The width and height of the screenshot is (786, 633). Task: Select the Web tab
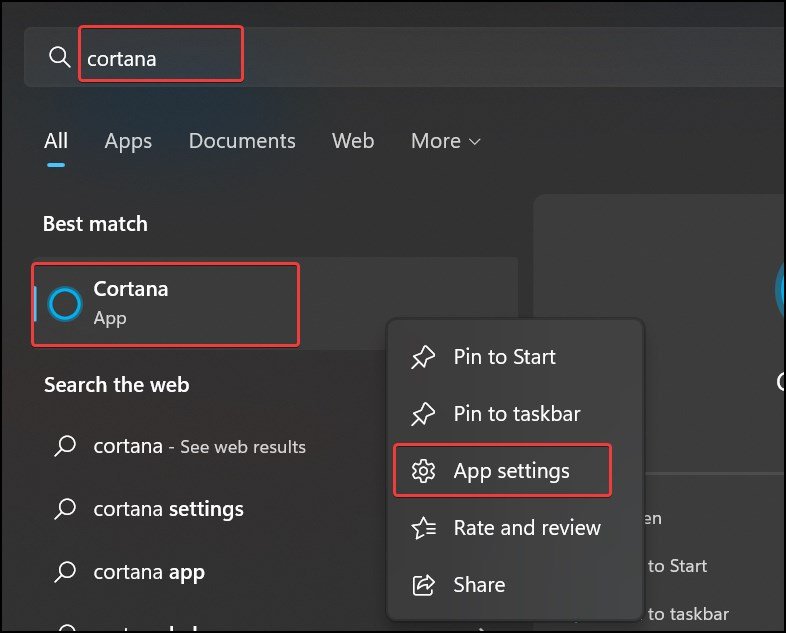tap(353, 141)
